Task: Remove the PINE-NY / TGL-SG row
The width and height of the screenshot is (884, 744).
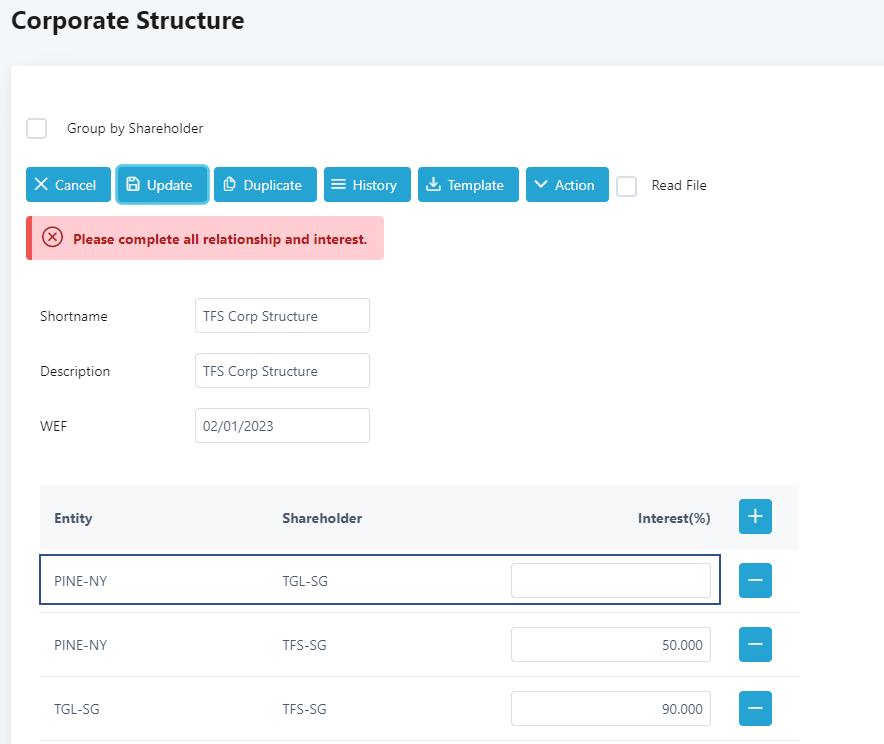Action: pyautogui.click(x=755, y=581)
